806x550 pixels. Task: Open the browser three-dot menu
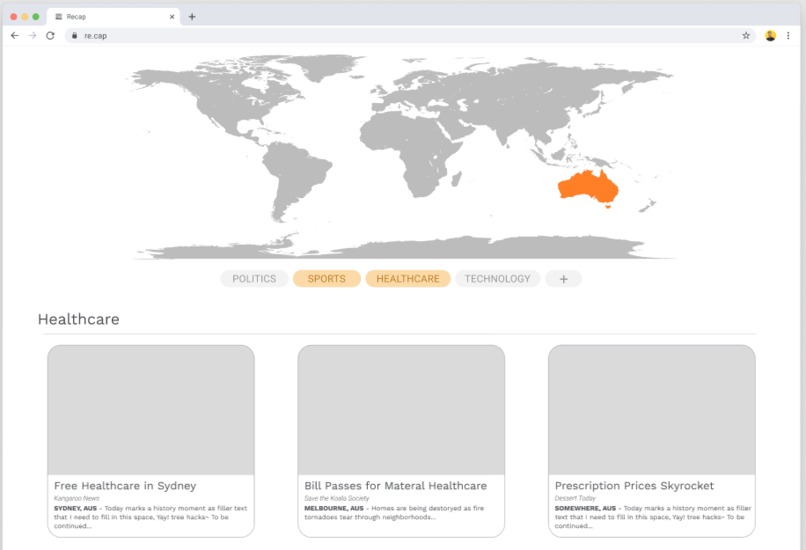(x=788, y=35)
